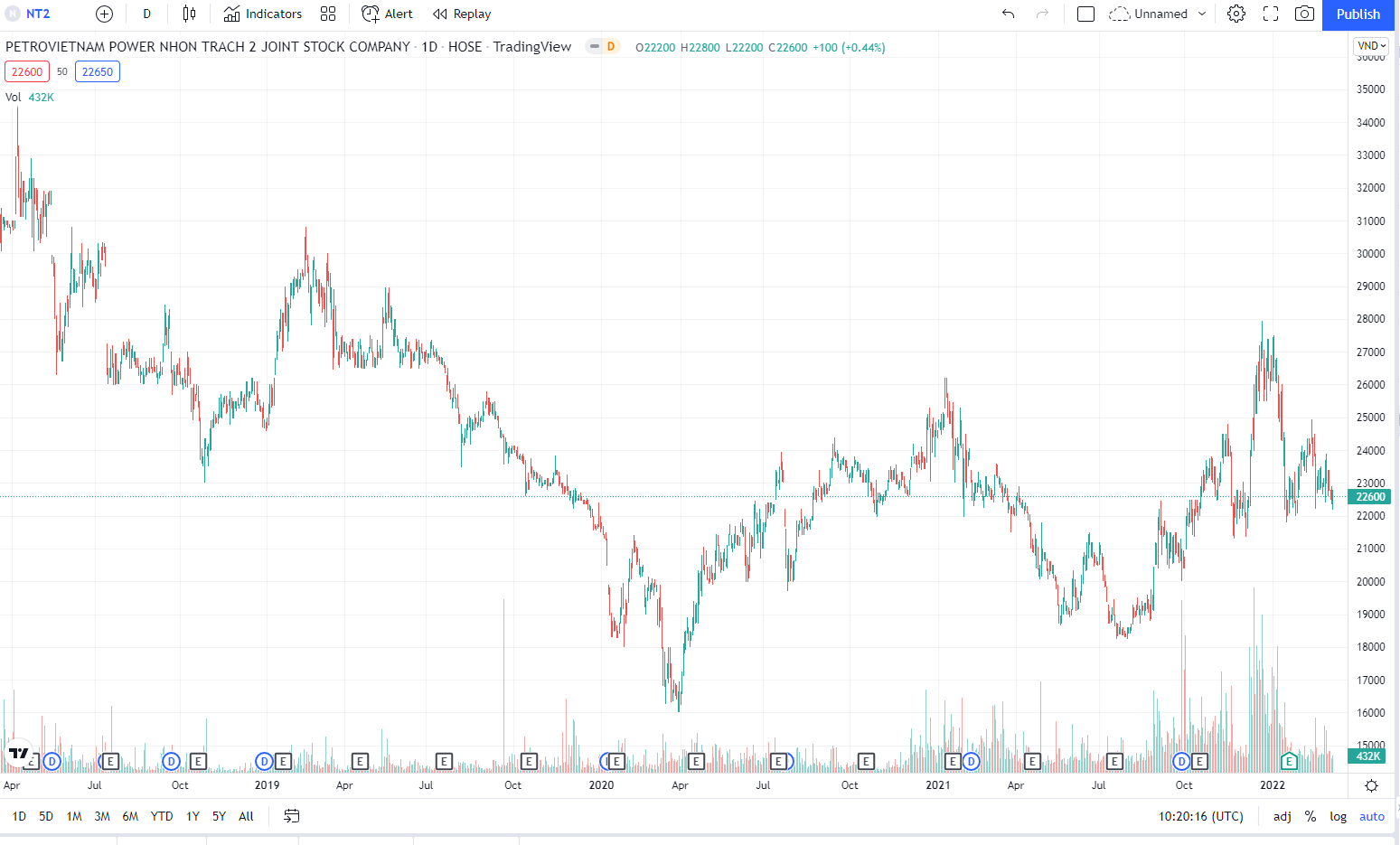
Task: Click the compare or add symbol plus icon
Action: (104, 14)
